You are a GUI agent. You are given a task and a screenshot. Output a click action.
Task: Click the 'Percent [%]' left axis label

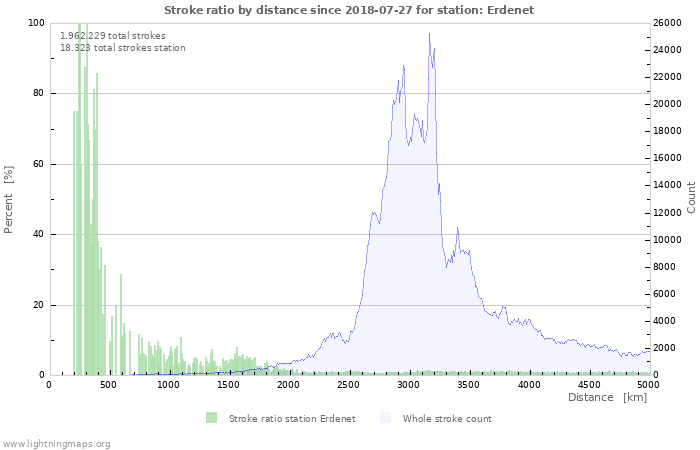point(9,200)
